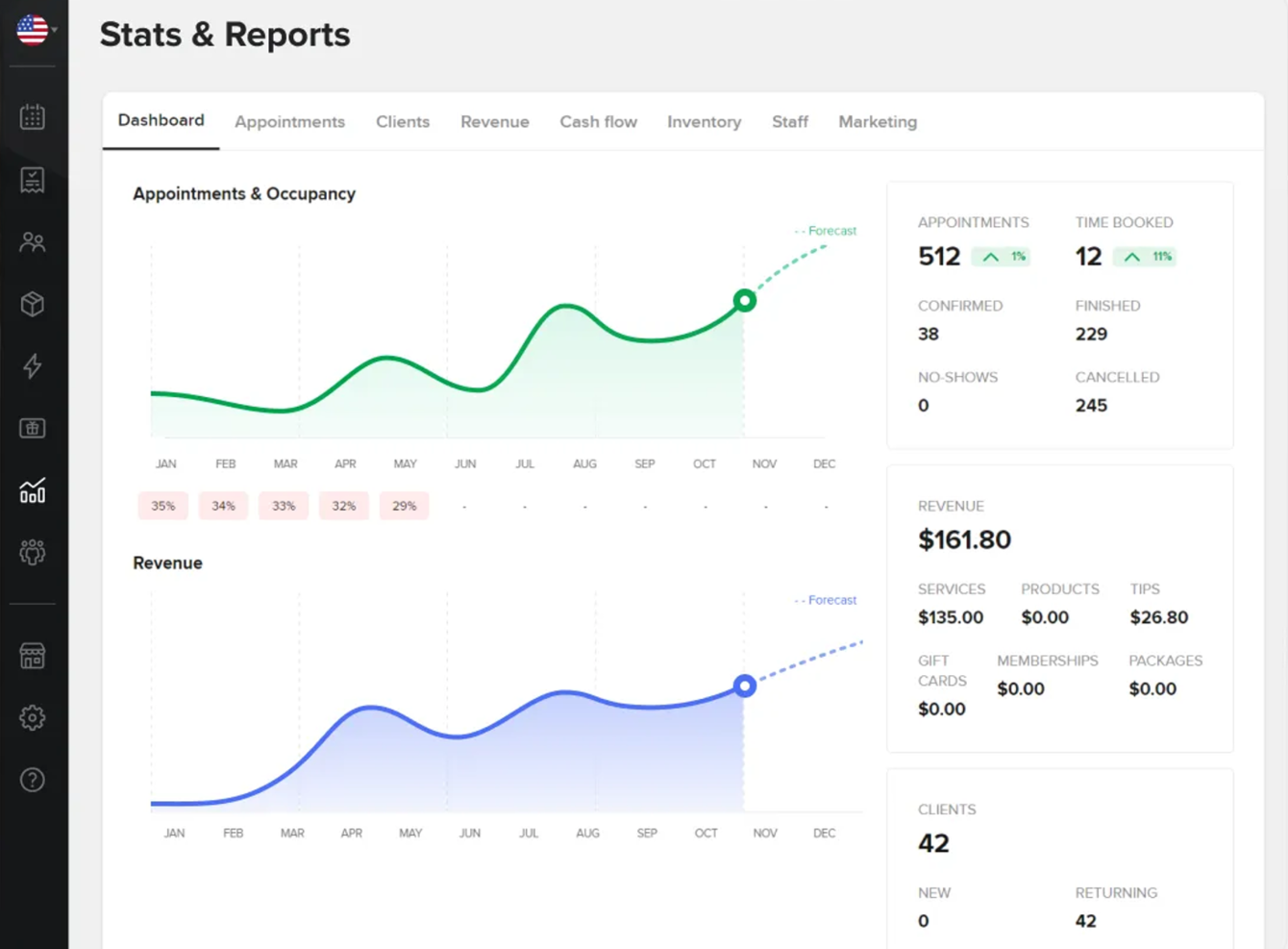Open gift cards via the sidebar icon
This screenshot has width=1288, height=949.
33,428
